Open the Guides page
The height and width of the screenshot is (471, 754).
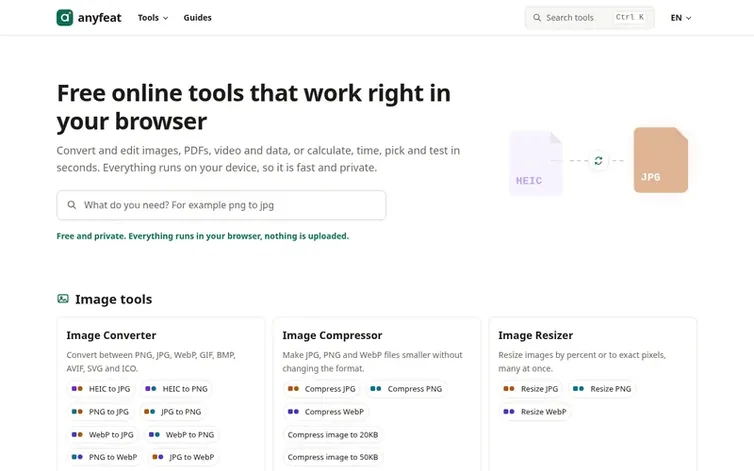(197, 18)
